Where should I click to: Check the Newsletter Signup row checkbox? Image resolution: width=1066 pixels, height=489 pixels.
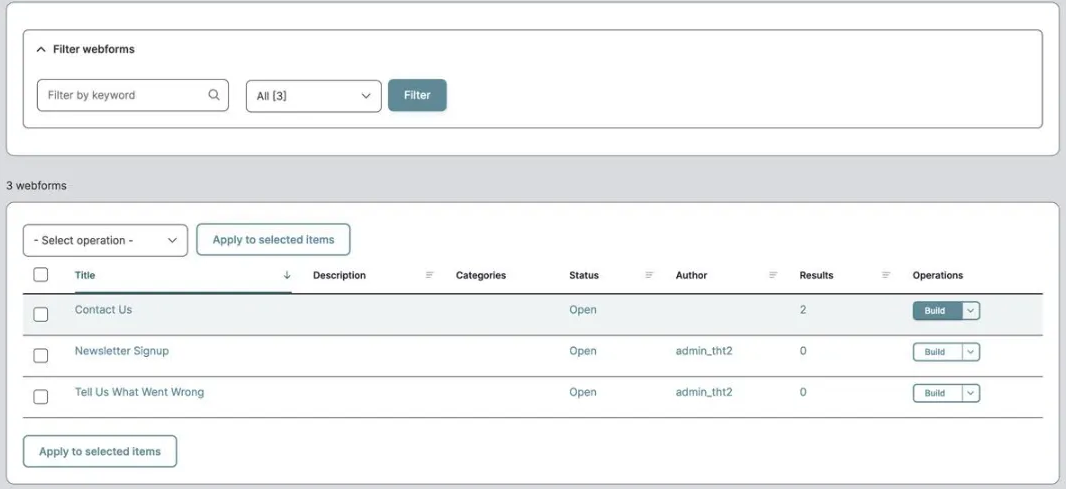pyautogui.click(x=41, y=356)
